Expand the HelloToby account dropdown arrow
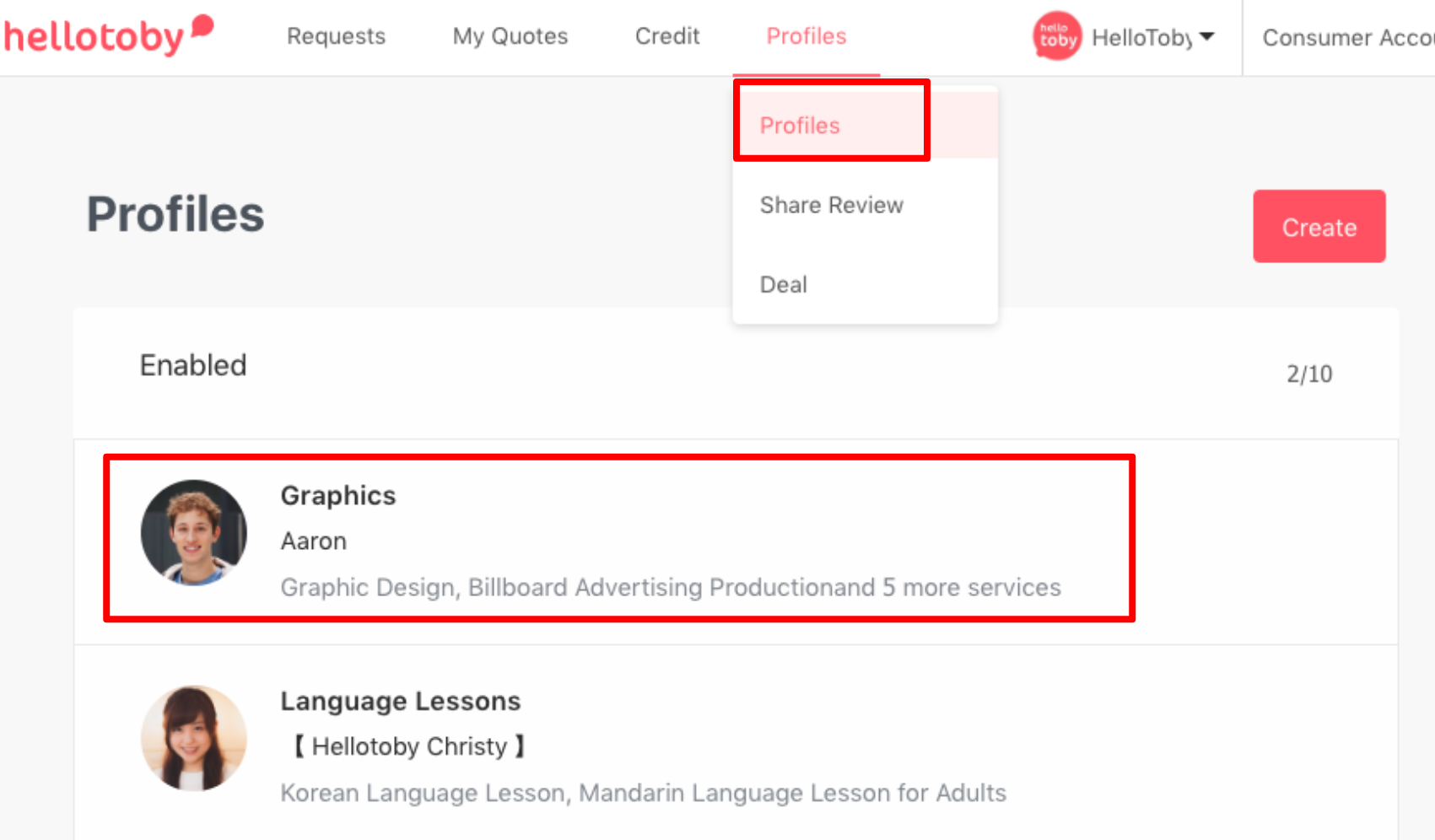Screen dimensions: 1435x840 point(1207,36)
